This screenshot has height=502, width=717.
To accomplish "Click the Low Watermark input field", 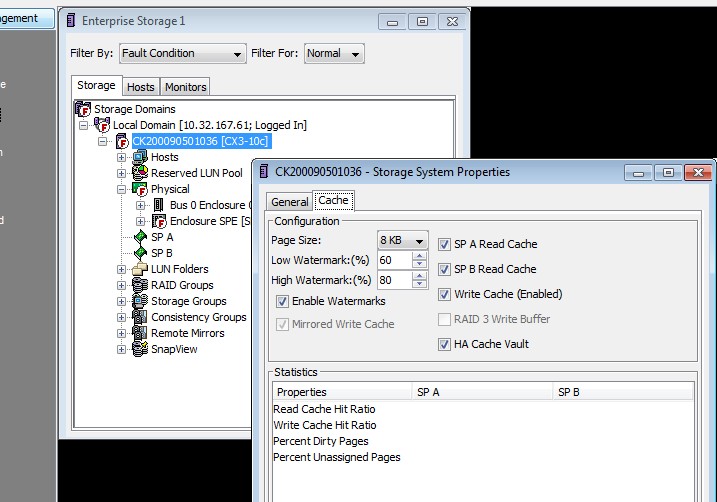I will [x=395, y=260].
